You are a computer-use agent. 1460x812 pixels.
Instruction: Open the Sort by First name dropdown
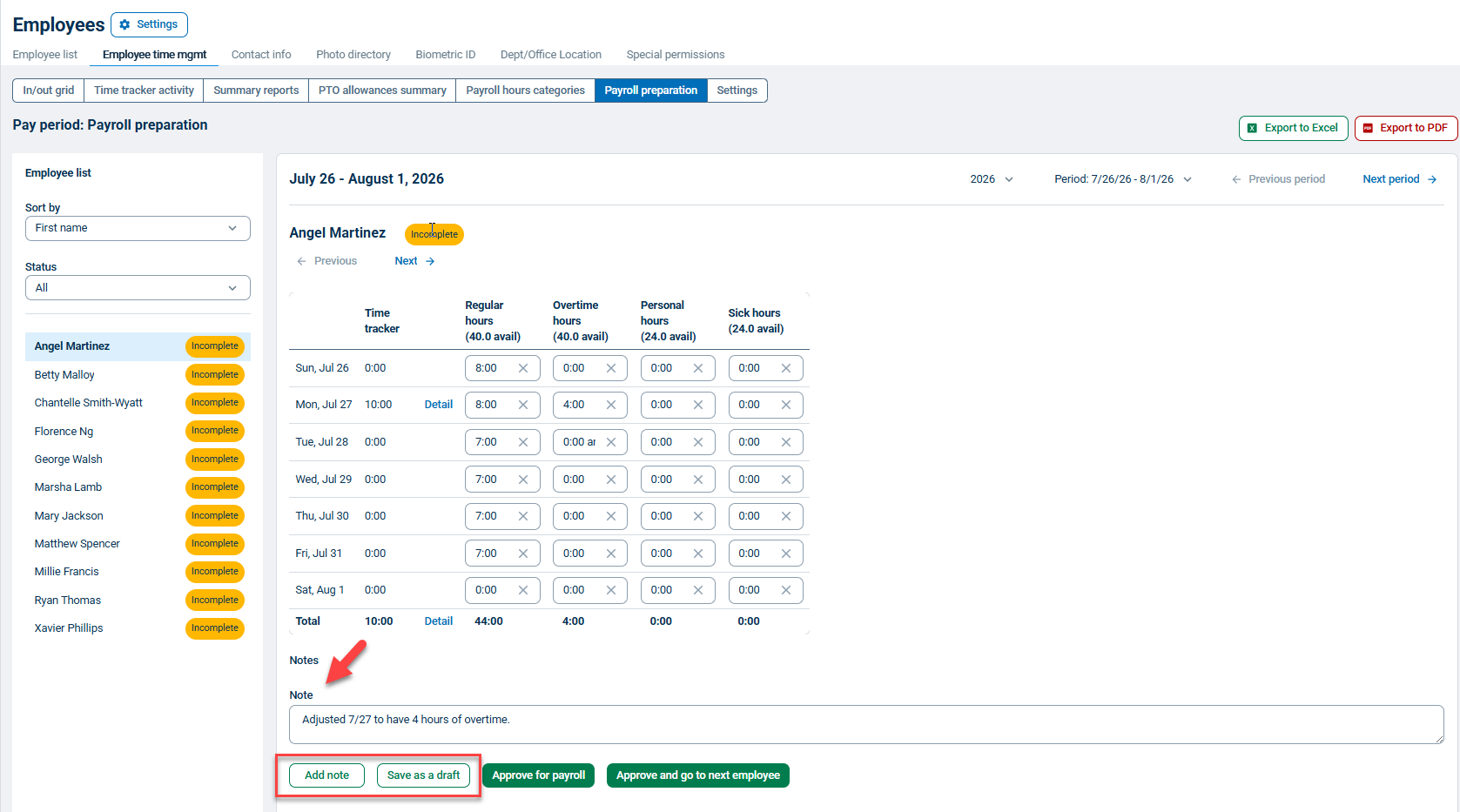click(x=138, y=228)
